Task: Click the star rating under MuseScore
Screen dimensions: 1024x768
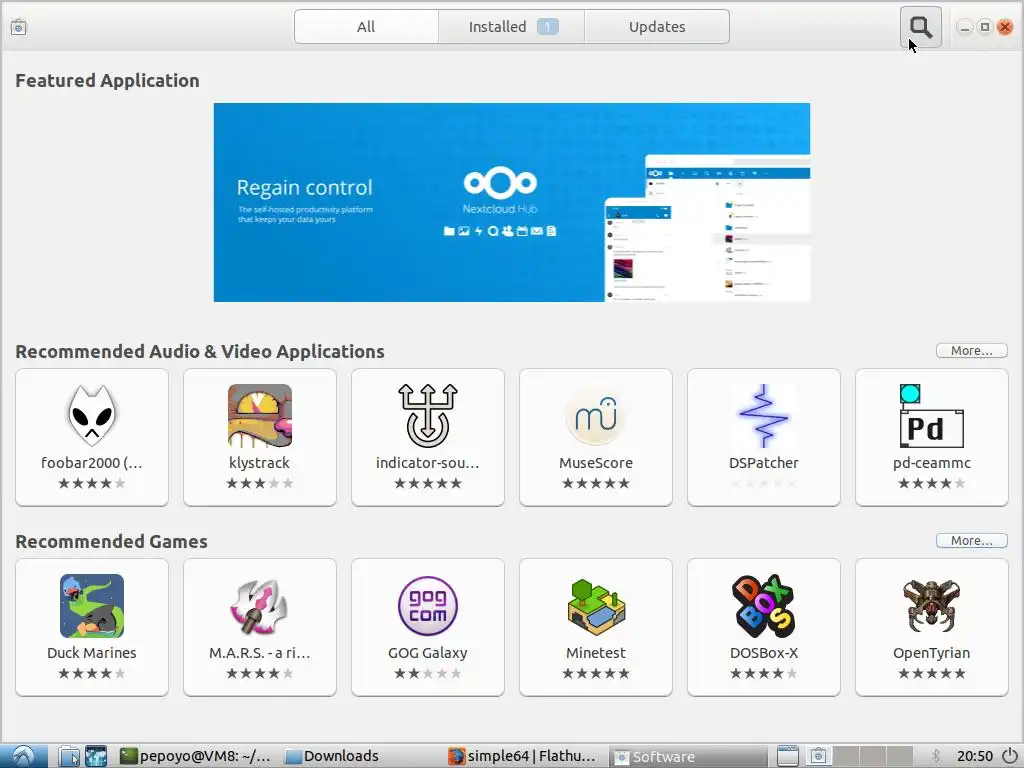Action: [x=596, y=483]
